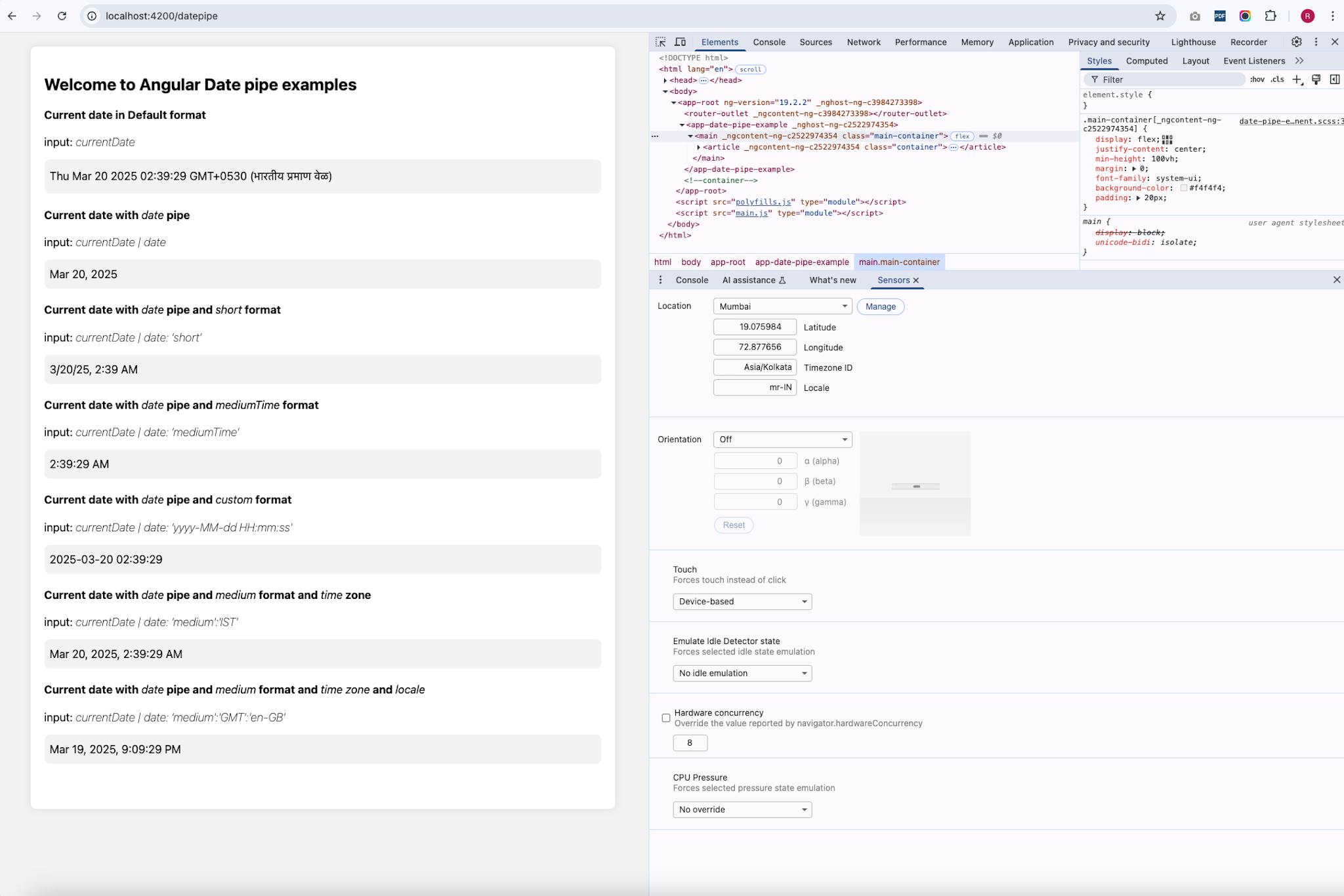Click the capture screenshot camera icon in toolbar

pos(1196,16)
